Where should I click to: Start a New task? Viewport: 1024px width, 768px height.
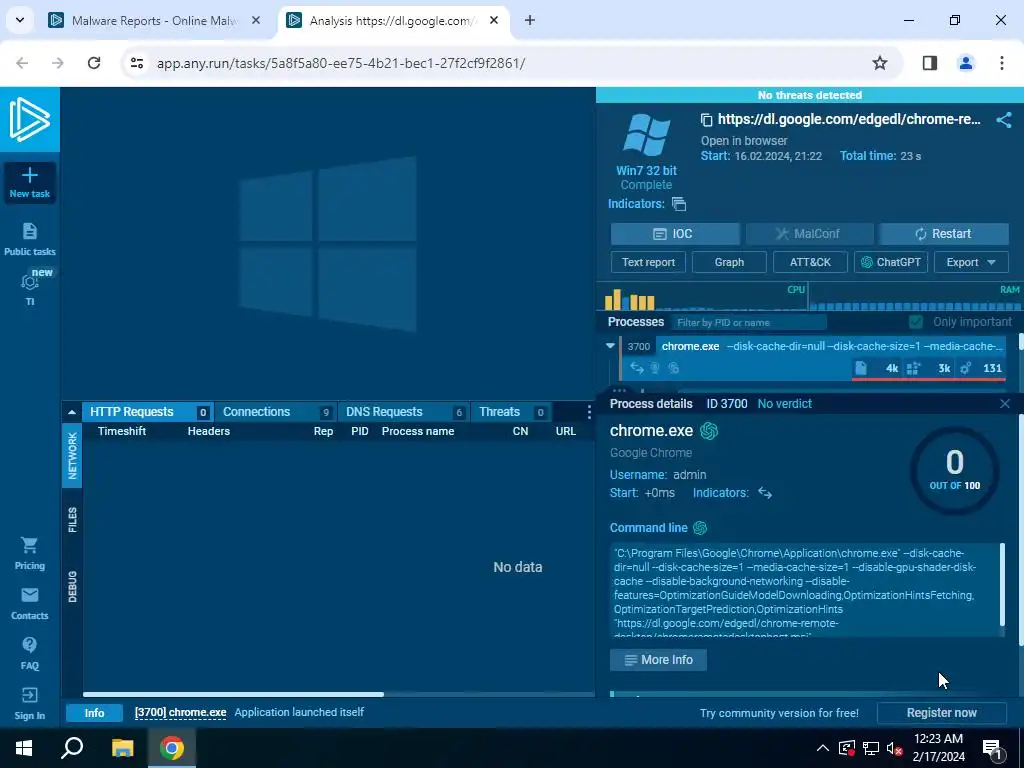tap(29, 182)
